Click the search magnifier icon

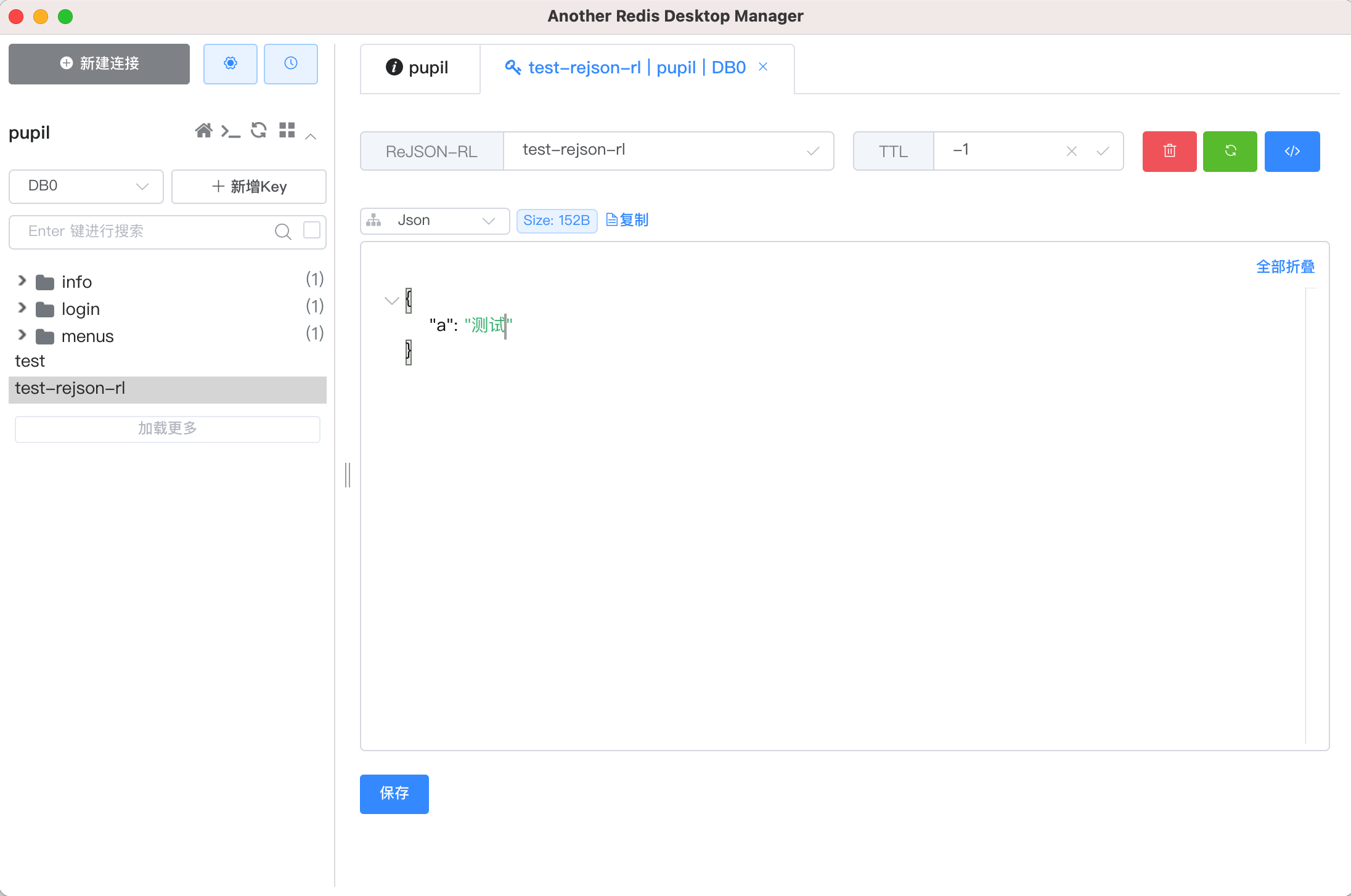click(283, 232)
